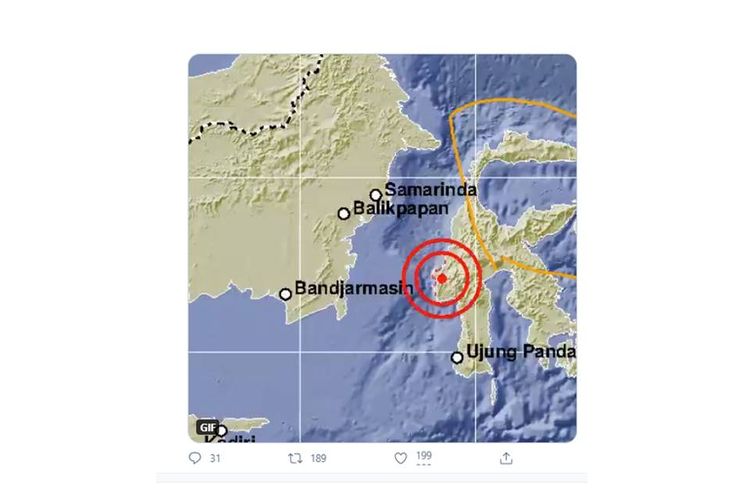Select the Bandjarmasin city marker circle

(x=286, y=294)
